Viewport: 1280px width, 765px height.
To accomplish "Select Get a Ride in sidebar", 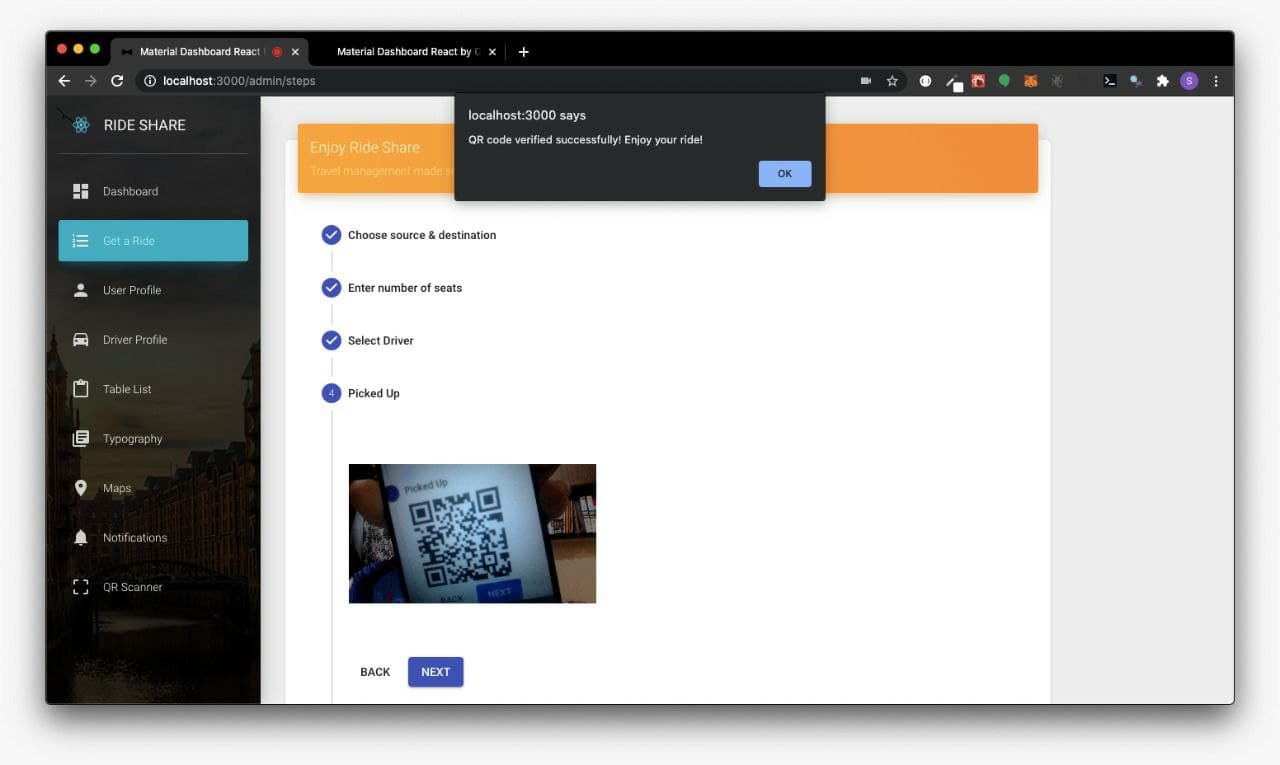I will pyautogui.click(x=153, y=241).
